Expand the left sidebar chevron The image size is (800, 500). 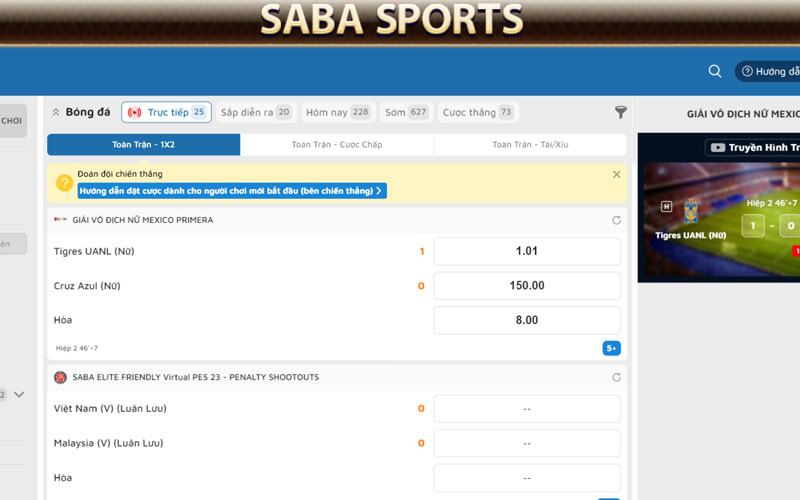click(19, 394)
